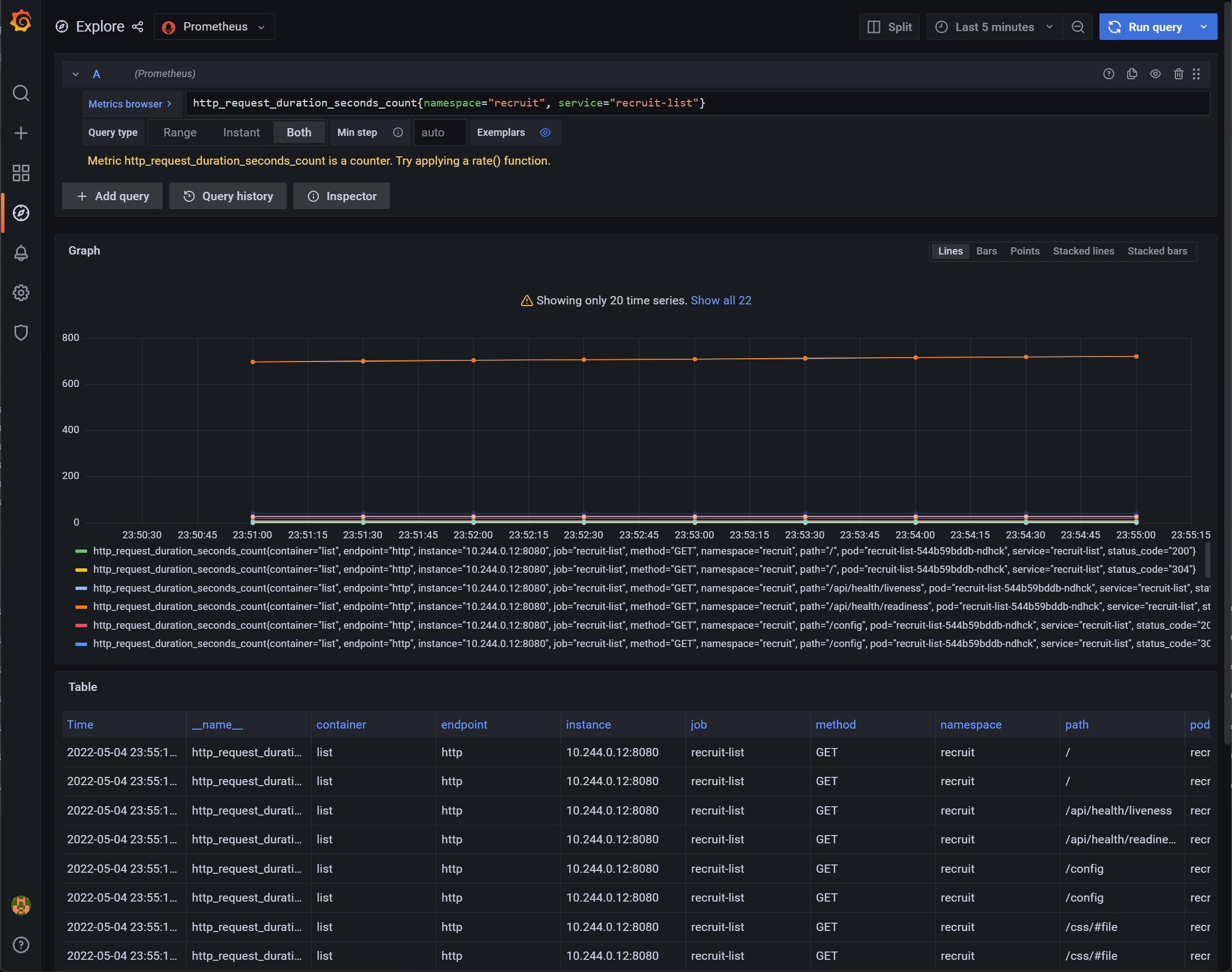Screen dimensions: 1232x972
Task: Click the Grafana logo home icon
Action: click(21, 21)
